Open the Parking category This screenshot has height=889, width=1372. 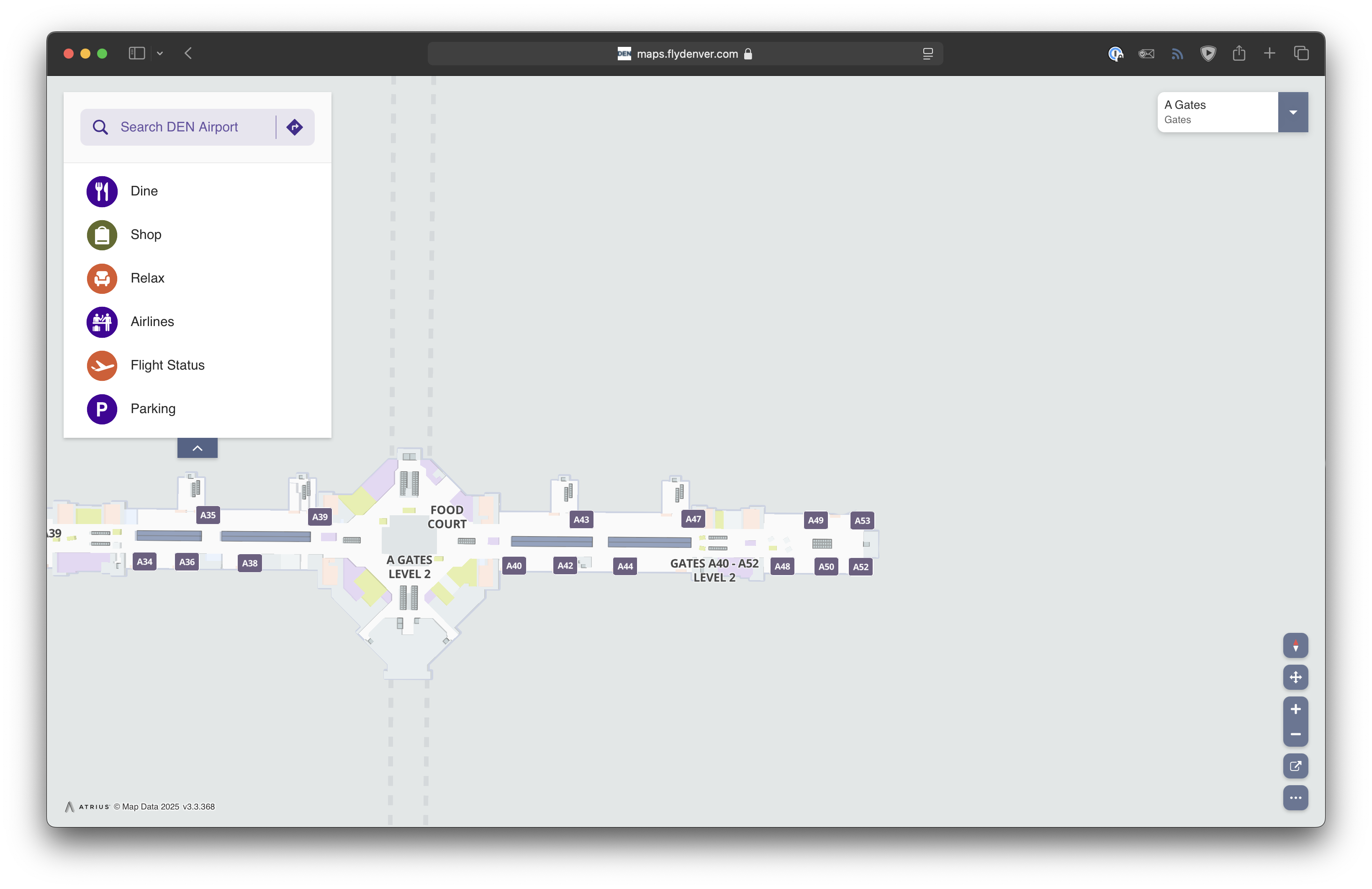coord(153,409)
